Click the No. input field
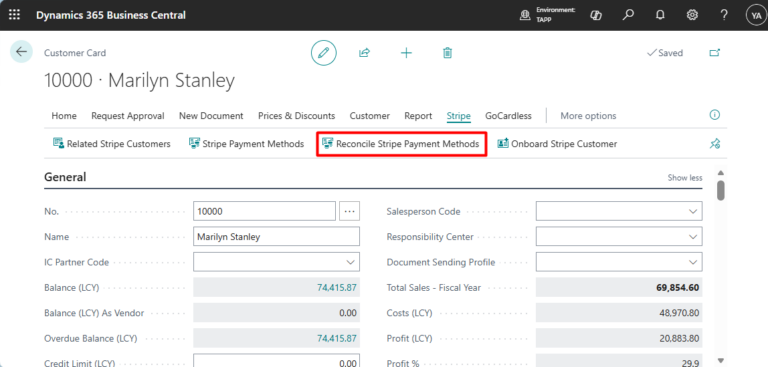This screenshot has height=367, width=768. 264,211
